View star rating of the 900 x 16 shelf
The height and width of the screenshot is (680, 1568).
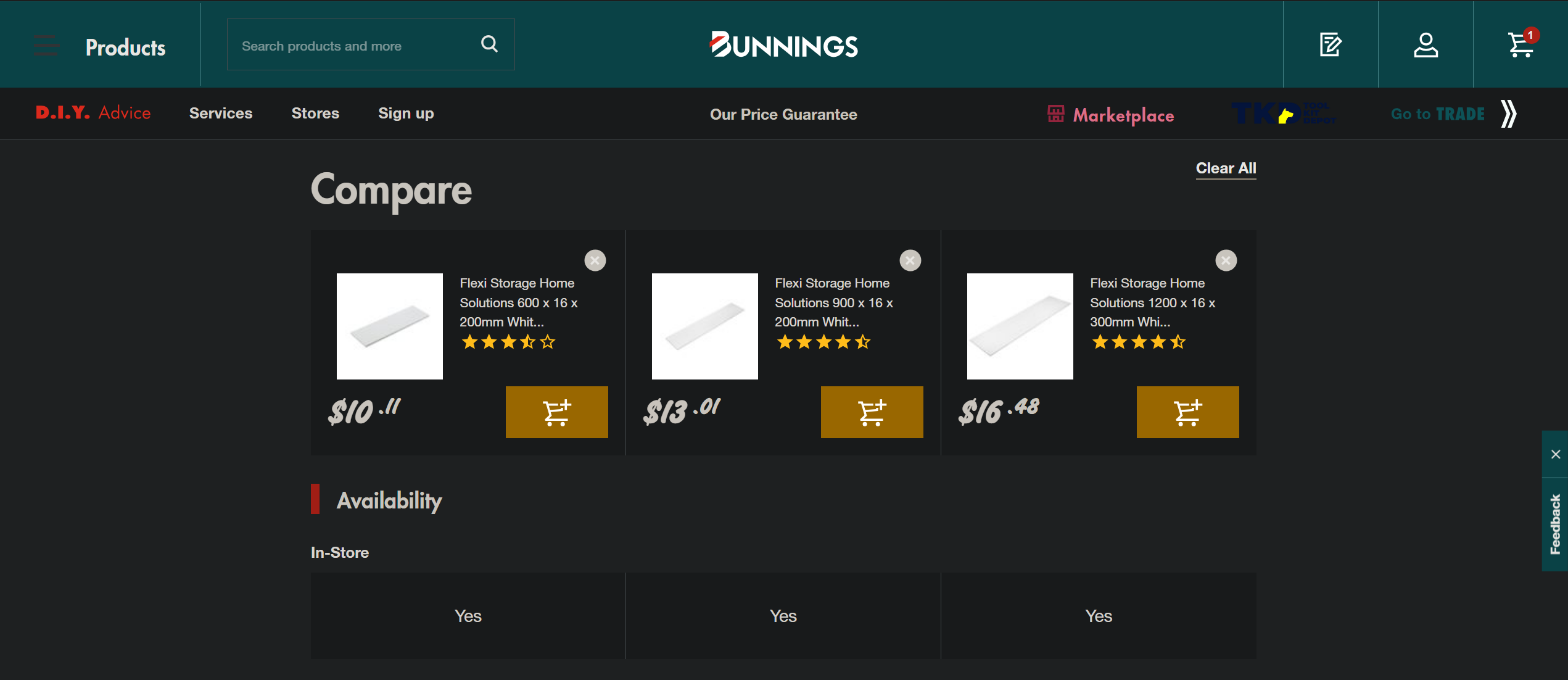[823, 342]
